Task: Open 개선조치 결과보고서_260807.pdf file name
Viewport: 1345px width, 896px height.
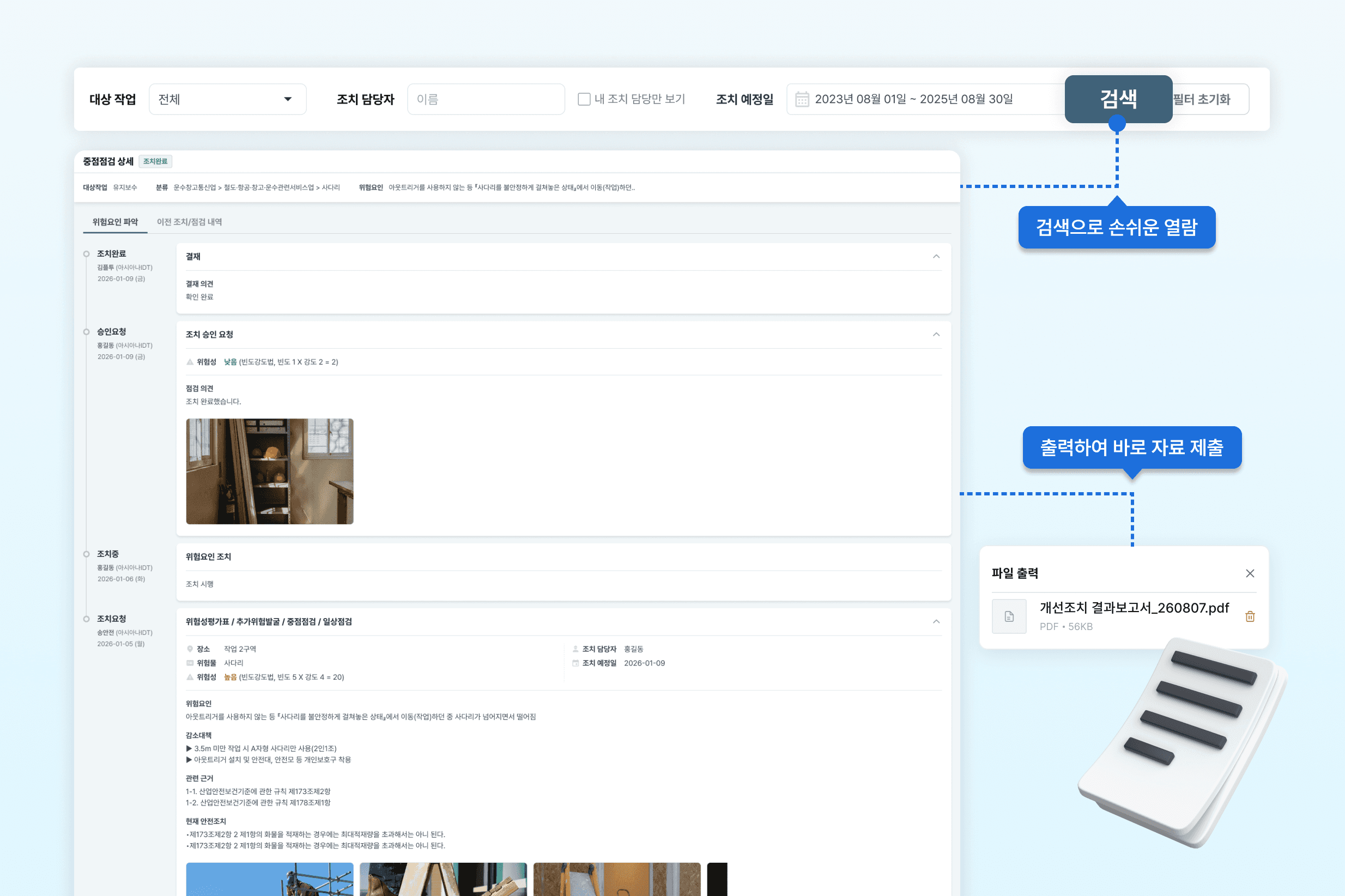Action: point(1134,608)
